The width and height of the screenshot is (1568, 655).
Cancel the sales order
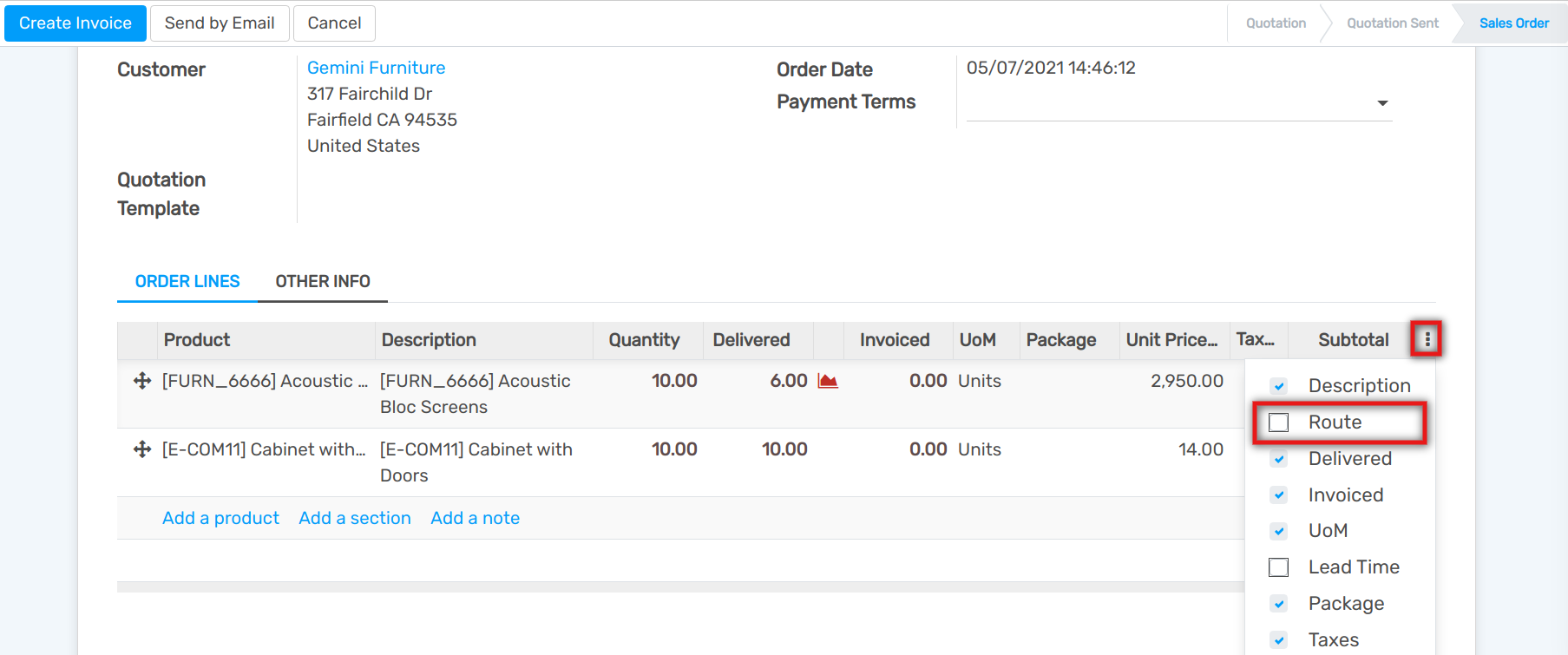(x=333, y=23)
